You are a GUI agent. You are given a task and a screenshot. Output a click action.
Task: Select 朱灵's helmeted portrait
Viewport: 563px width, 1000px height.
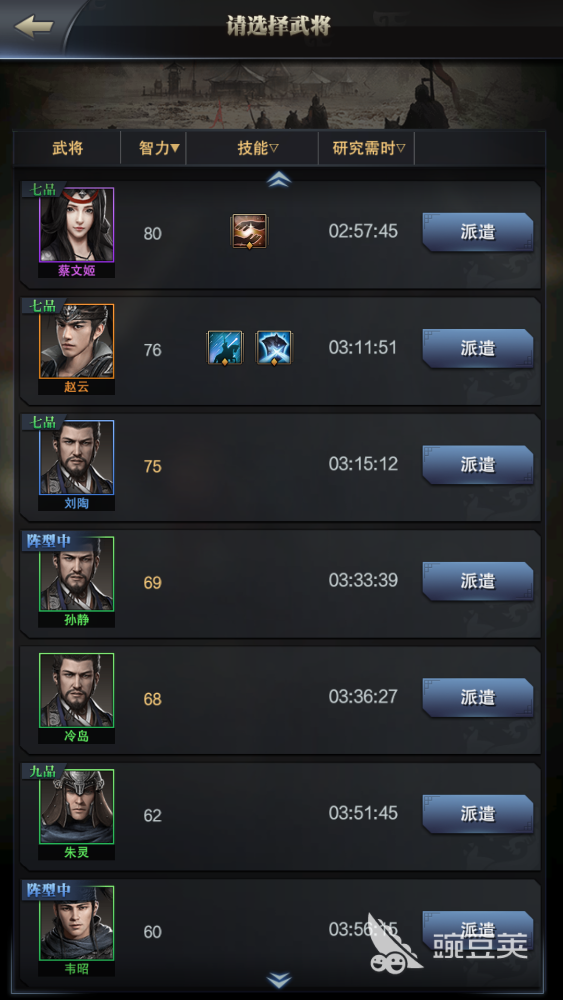77,807
